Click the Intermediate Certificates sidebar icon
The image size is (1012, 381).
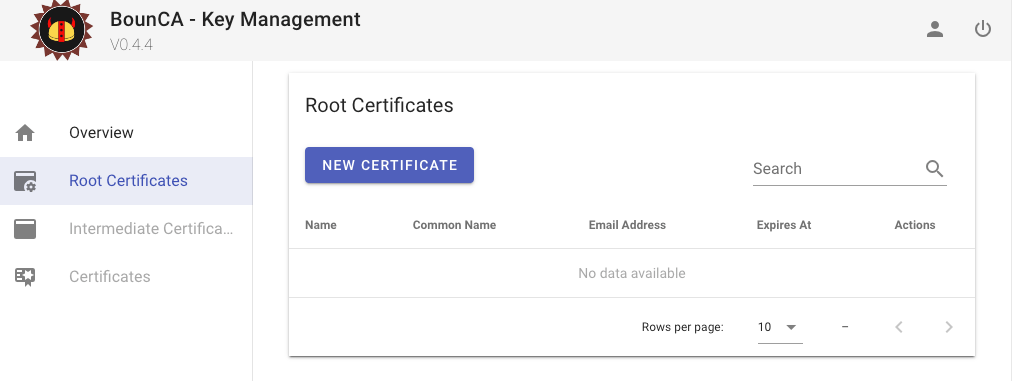tap(25, 229)
